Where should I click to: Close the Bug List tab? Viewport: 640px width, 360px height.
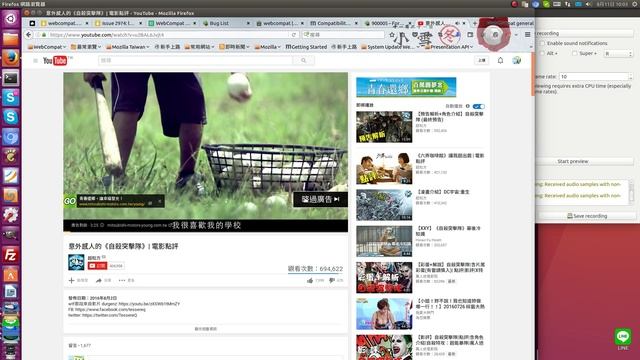coord(248,23)
